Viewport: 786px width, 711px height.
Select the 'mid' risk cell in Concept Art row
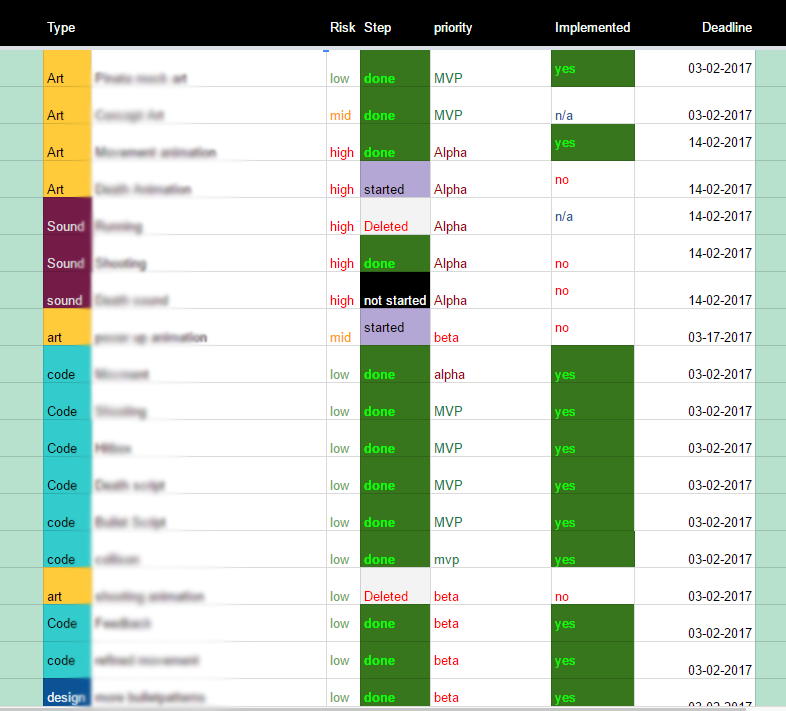341,115
